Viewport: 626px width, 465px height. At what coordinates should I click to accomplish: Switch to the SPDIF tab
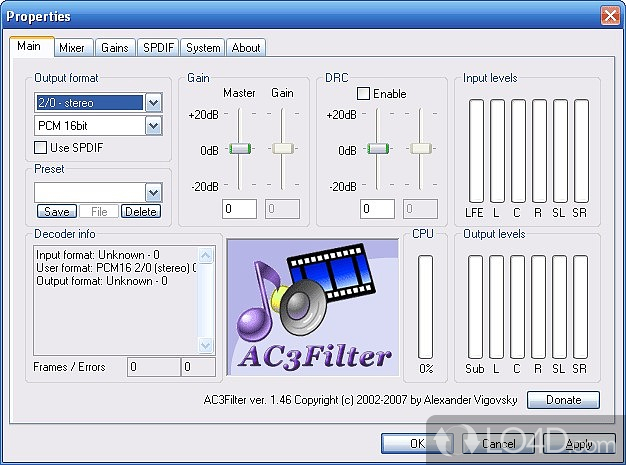pyautogui.click(x=158, y=48)
